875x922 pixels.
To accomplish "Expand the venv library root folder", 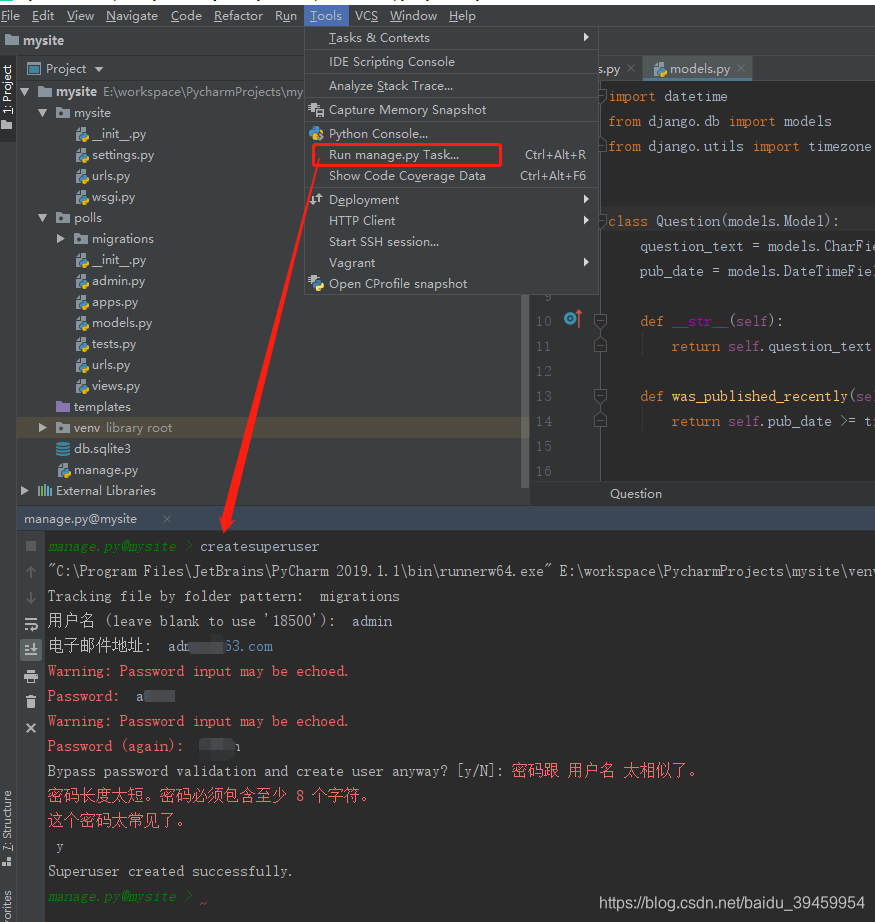I will point(42,427).
